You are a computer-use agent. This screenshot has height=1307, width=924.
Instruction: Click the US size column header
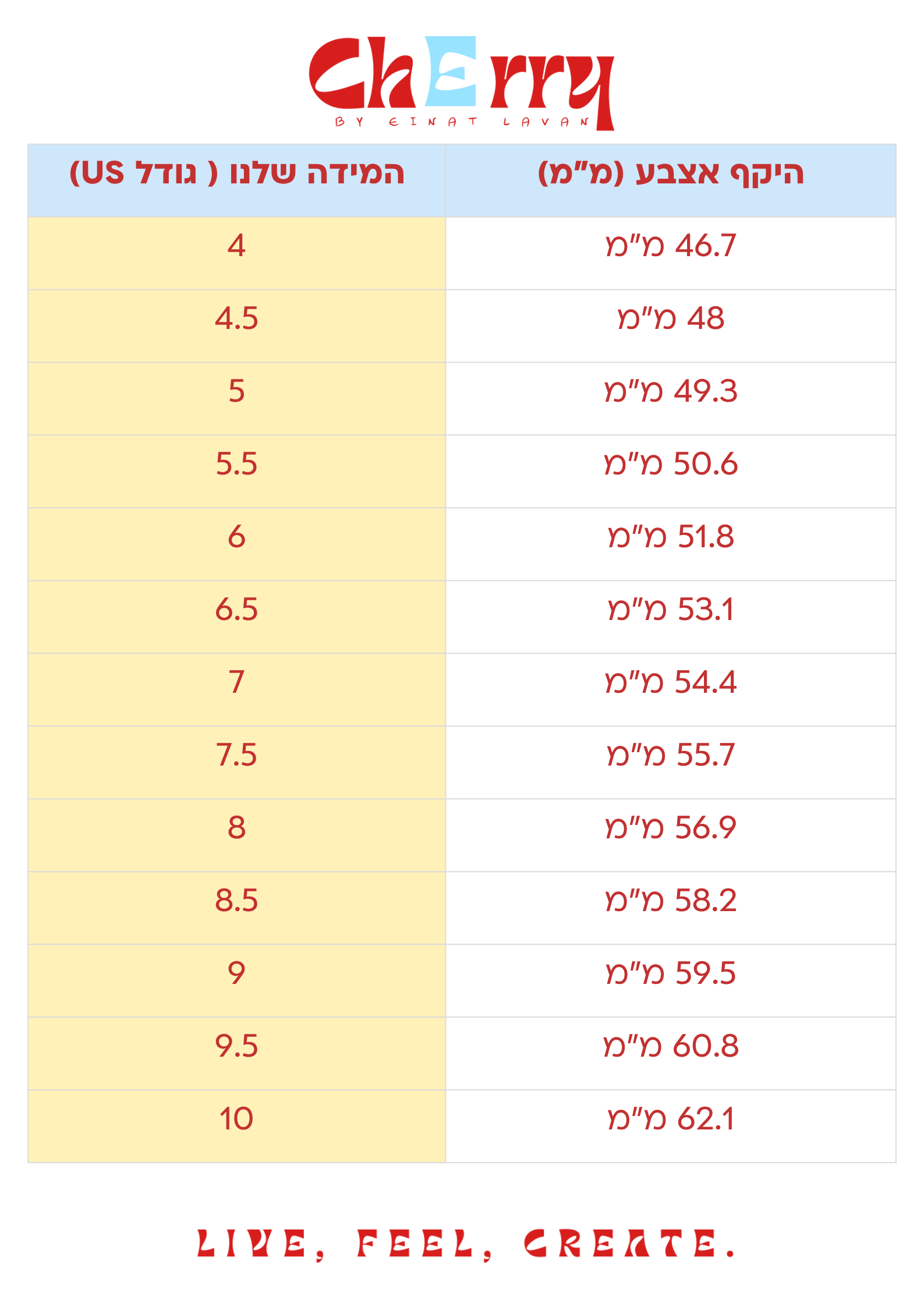point(236,173)
